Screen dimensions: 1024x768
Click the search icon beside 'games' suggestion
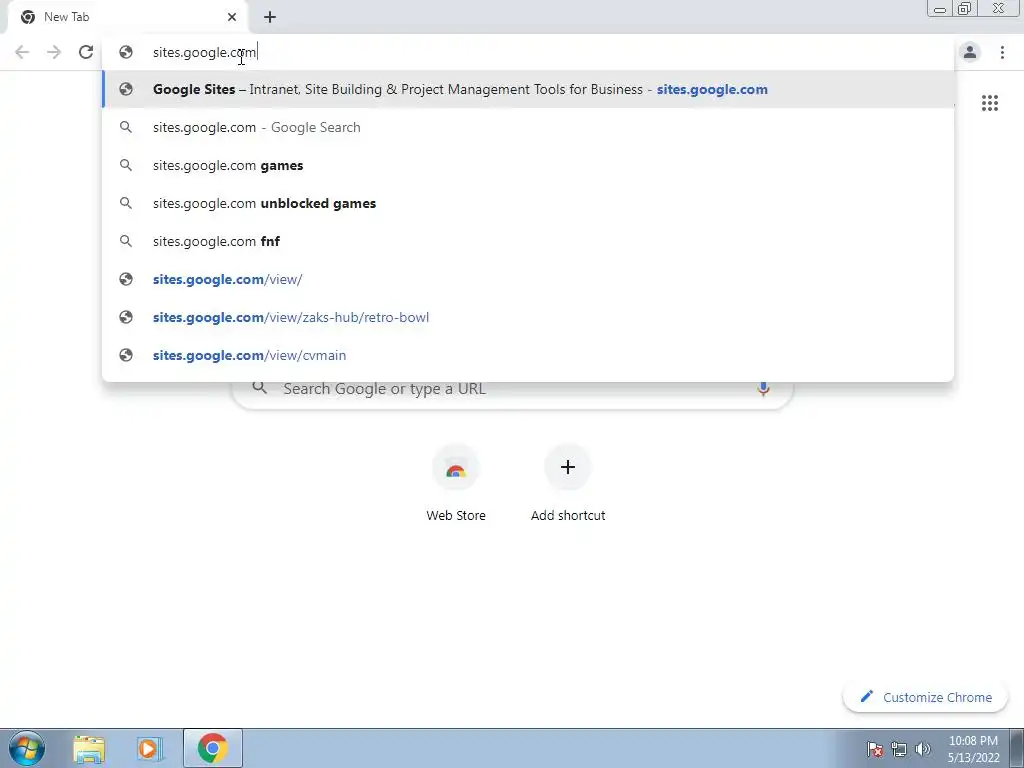tap(126, 165)
